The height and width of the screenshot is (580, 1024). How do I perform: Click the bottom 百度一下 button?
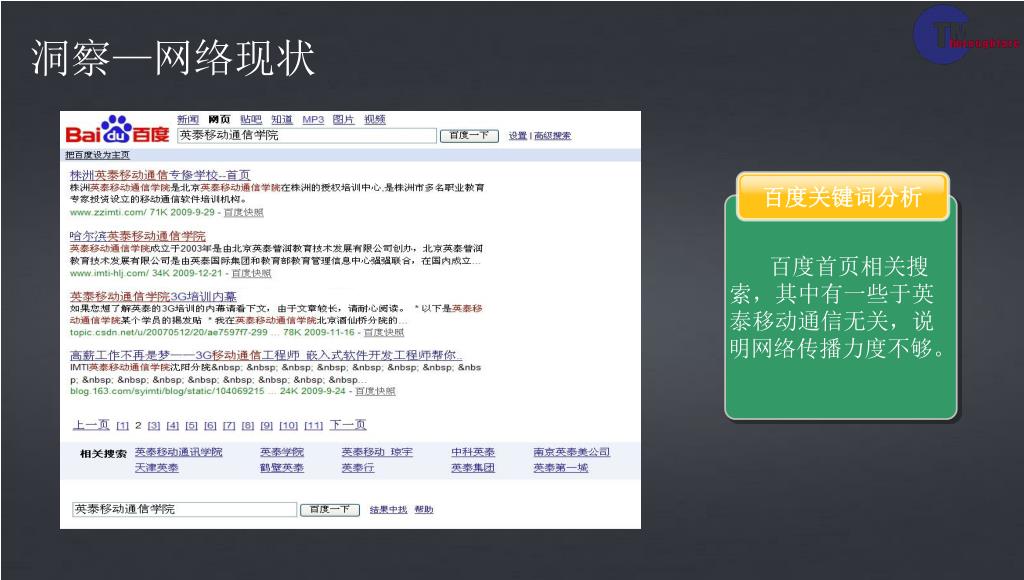[x=330, y=509]
